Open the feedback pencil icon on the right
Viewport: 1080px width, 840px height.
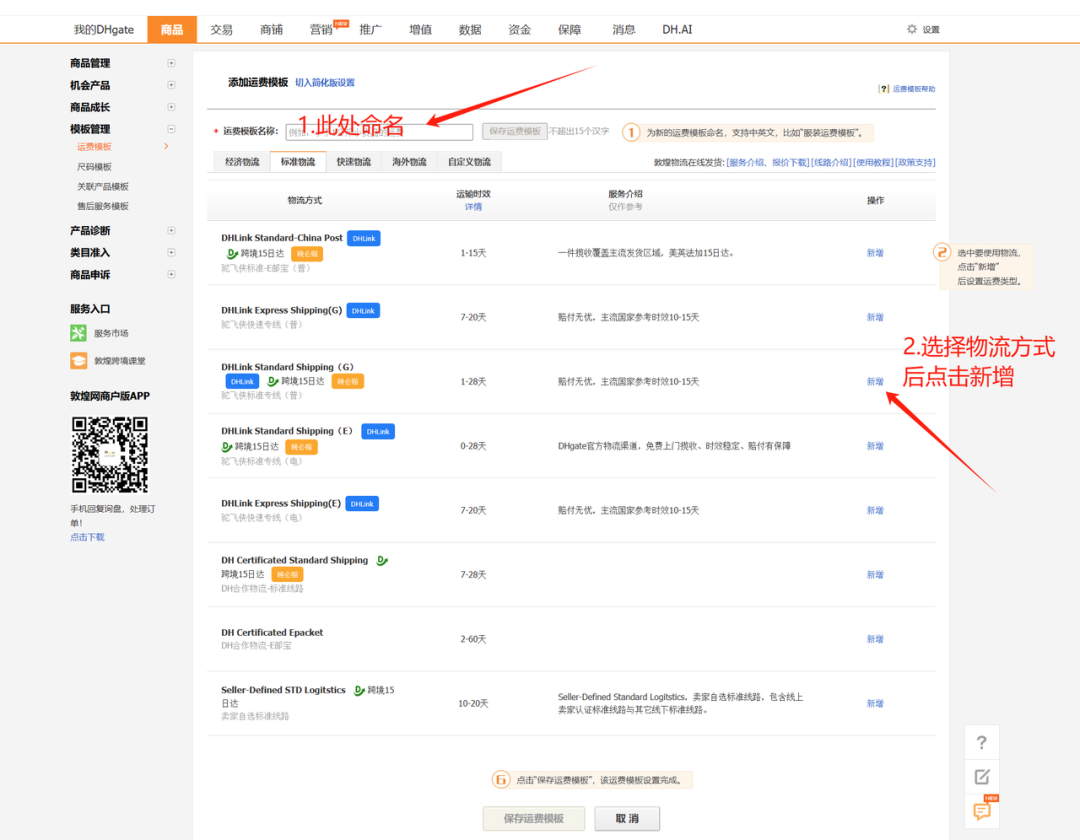tap(981, 776)
